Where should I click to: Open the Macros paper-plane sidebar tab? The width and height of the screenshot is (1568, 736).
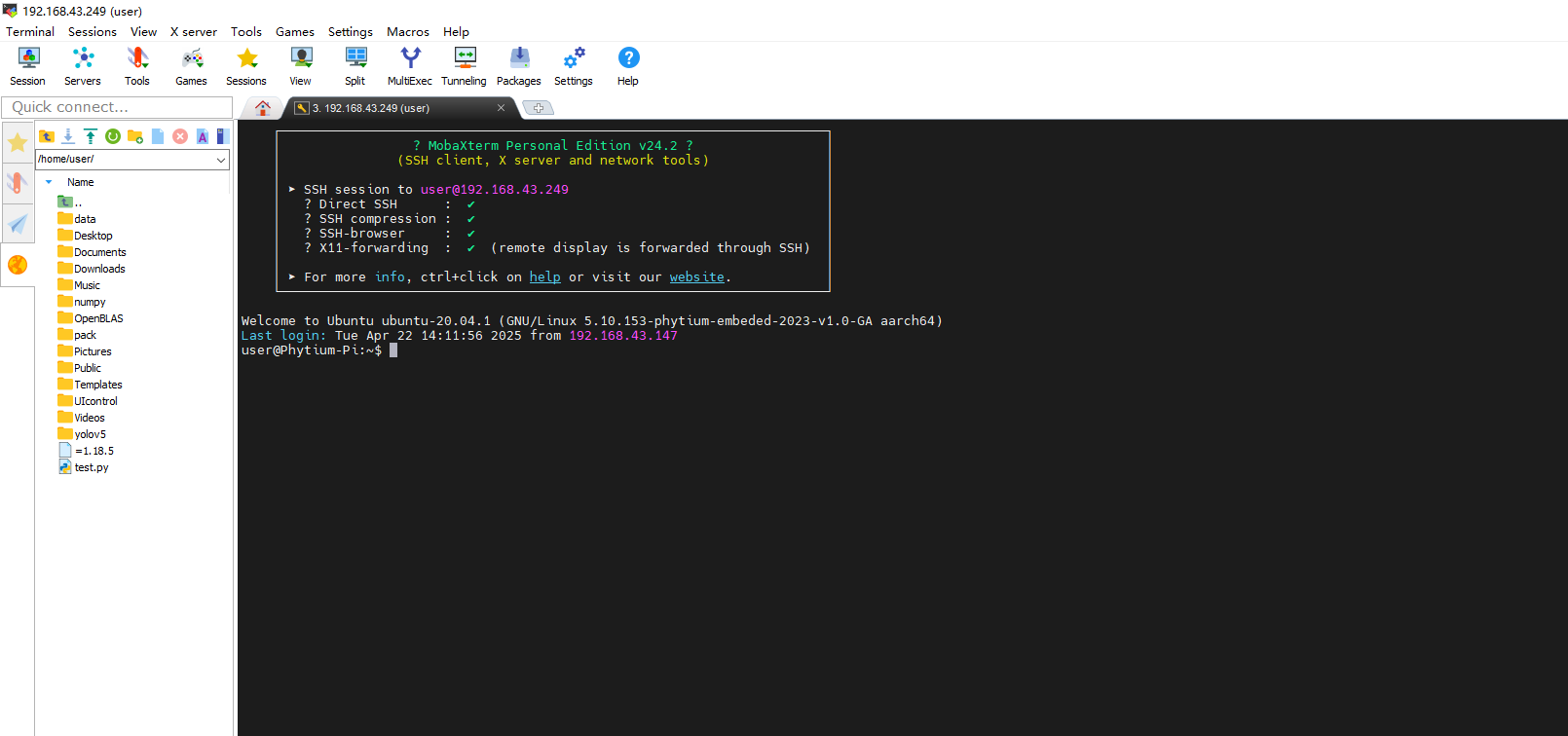18,224
